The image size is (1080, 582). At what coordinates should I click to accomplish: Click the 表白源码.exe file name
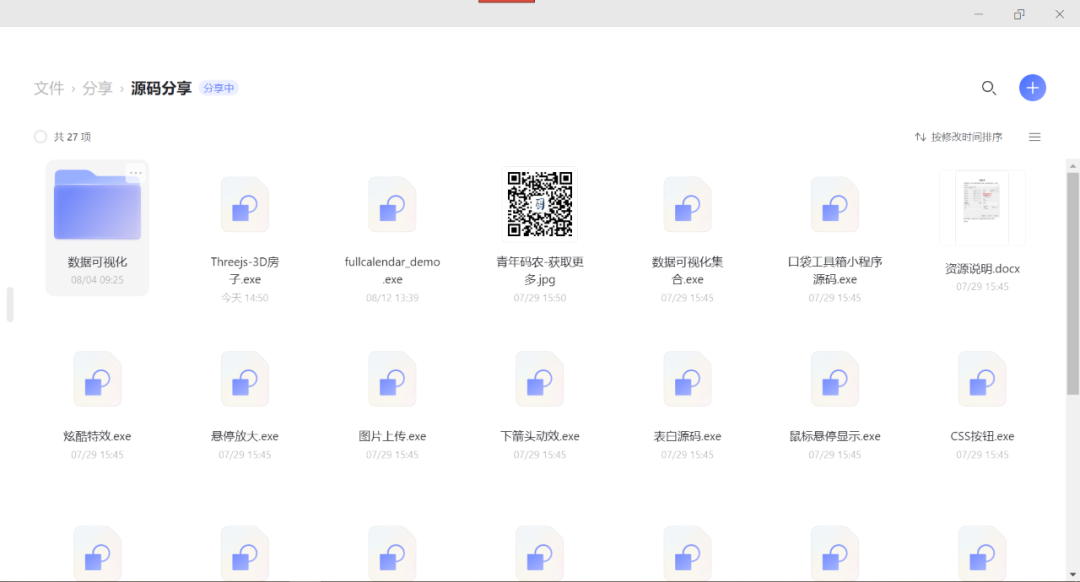tap(687, 436)
